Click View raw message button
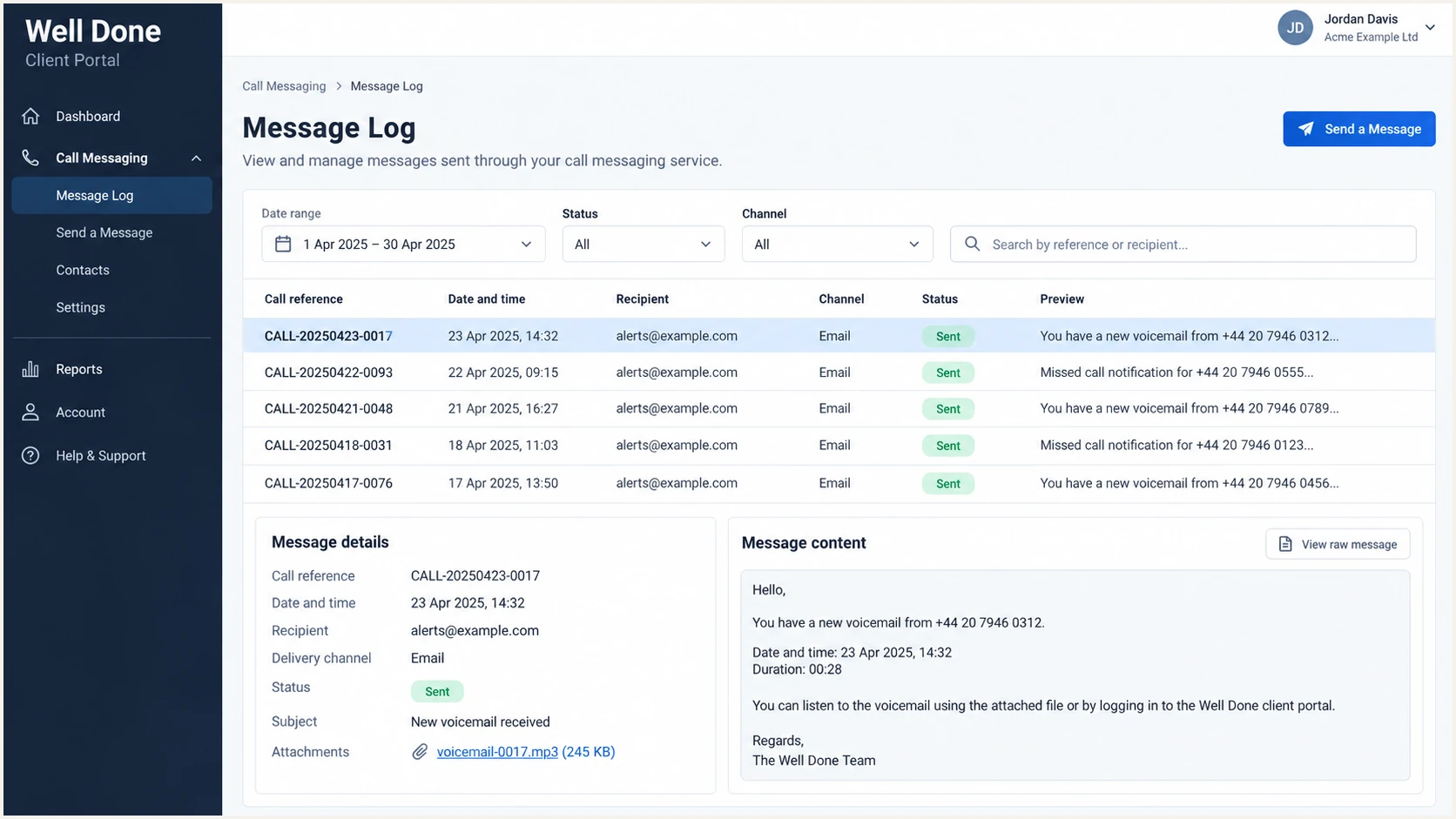1456x819 pixels. 1338,544
